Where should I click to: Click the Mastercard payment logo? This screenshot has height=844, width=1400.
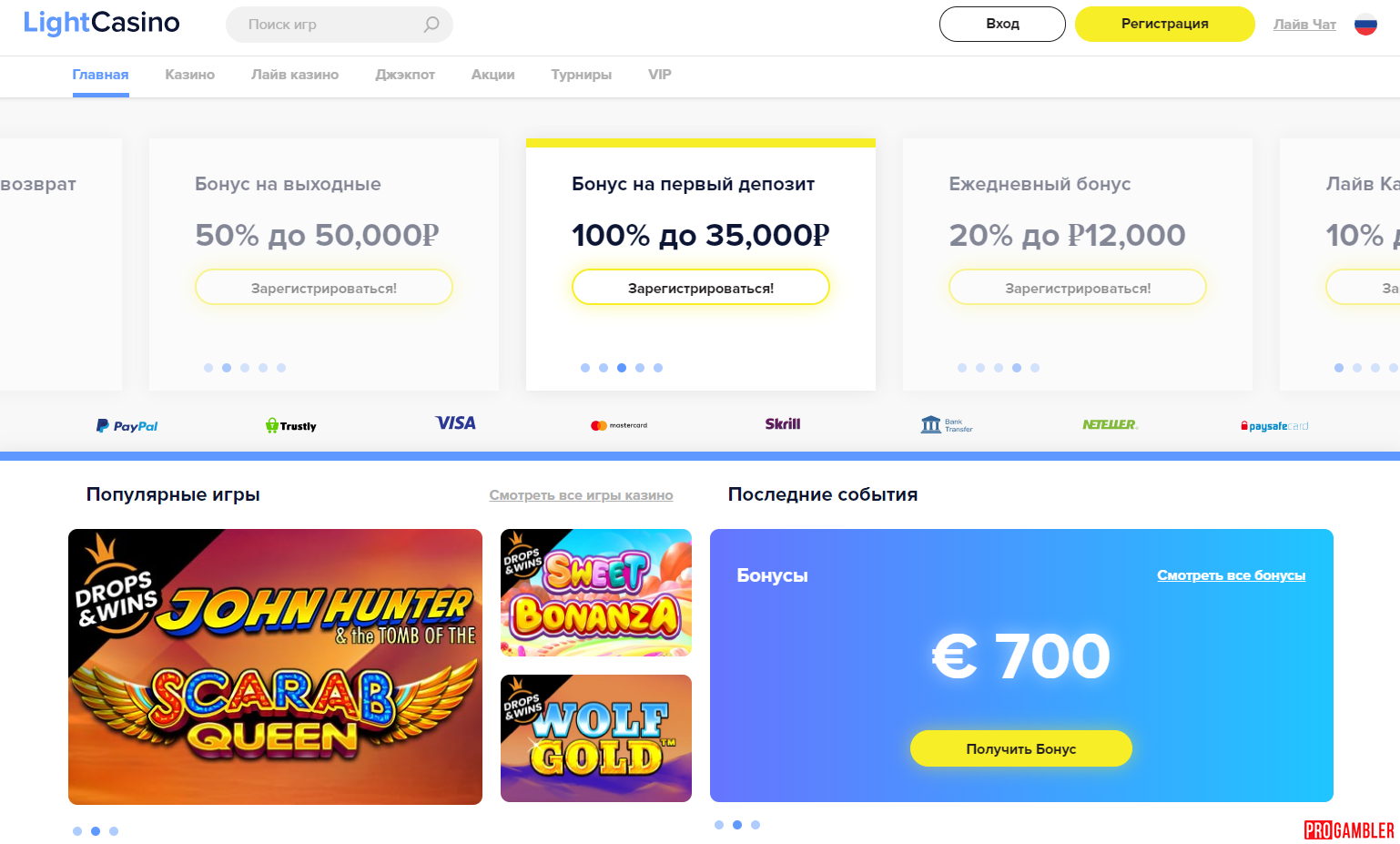point(618,424)
